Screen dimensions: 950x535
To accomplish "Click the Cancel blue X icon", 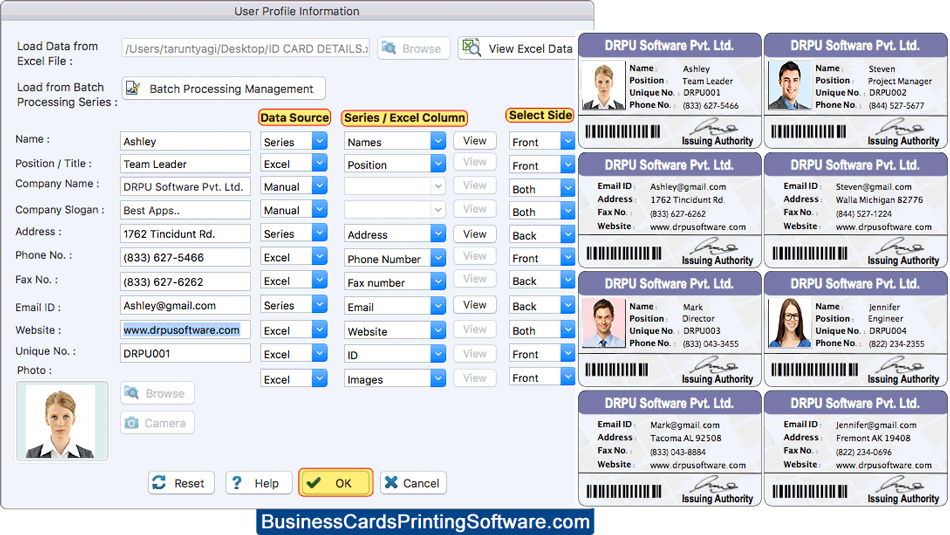I will point(391,482).
